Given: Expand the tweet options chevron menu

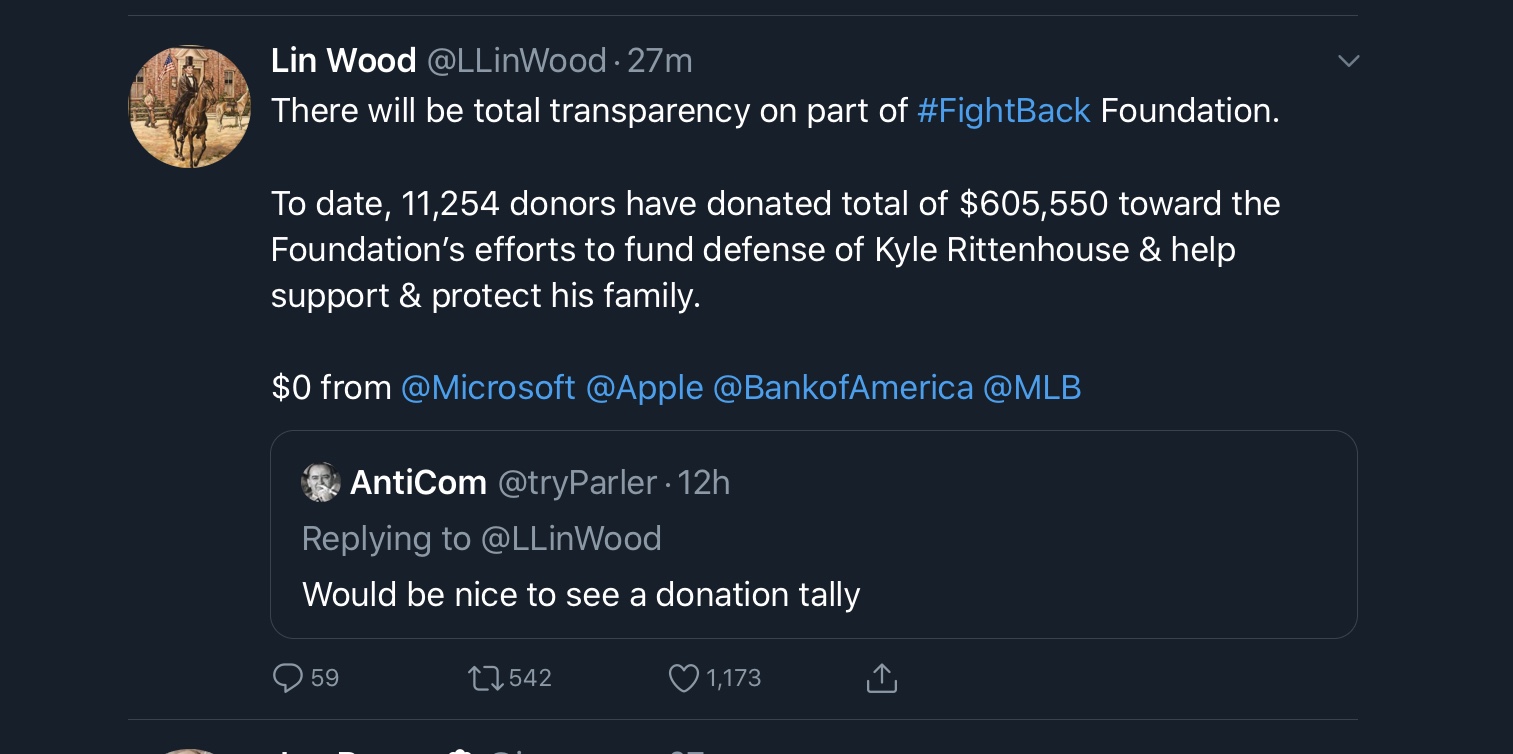Looking at the screenshot, I should pos(1348,61).
